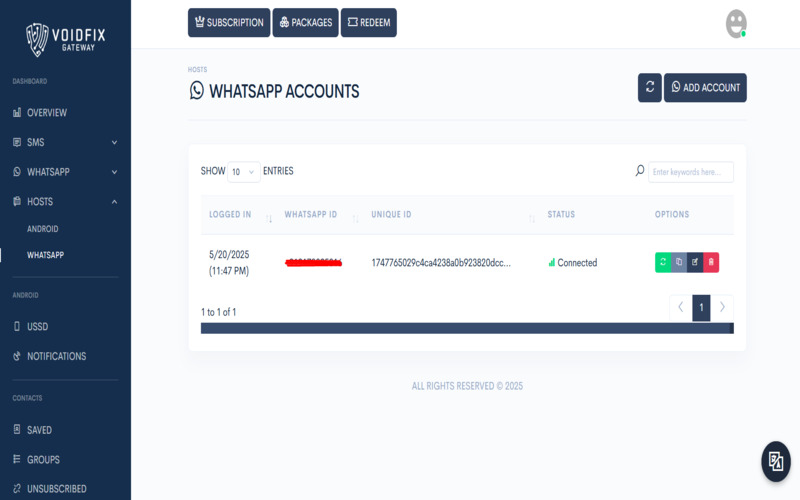The width and height of the screenshot is (800, 500).
Task: Click the Unsubscribed icon in sidebar
Action: coord(17,488)
